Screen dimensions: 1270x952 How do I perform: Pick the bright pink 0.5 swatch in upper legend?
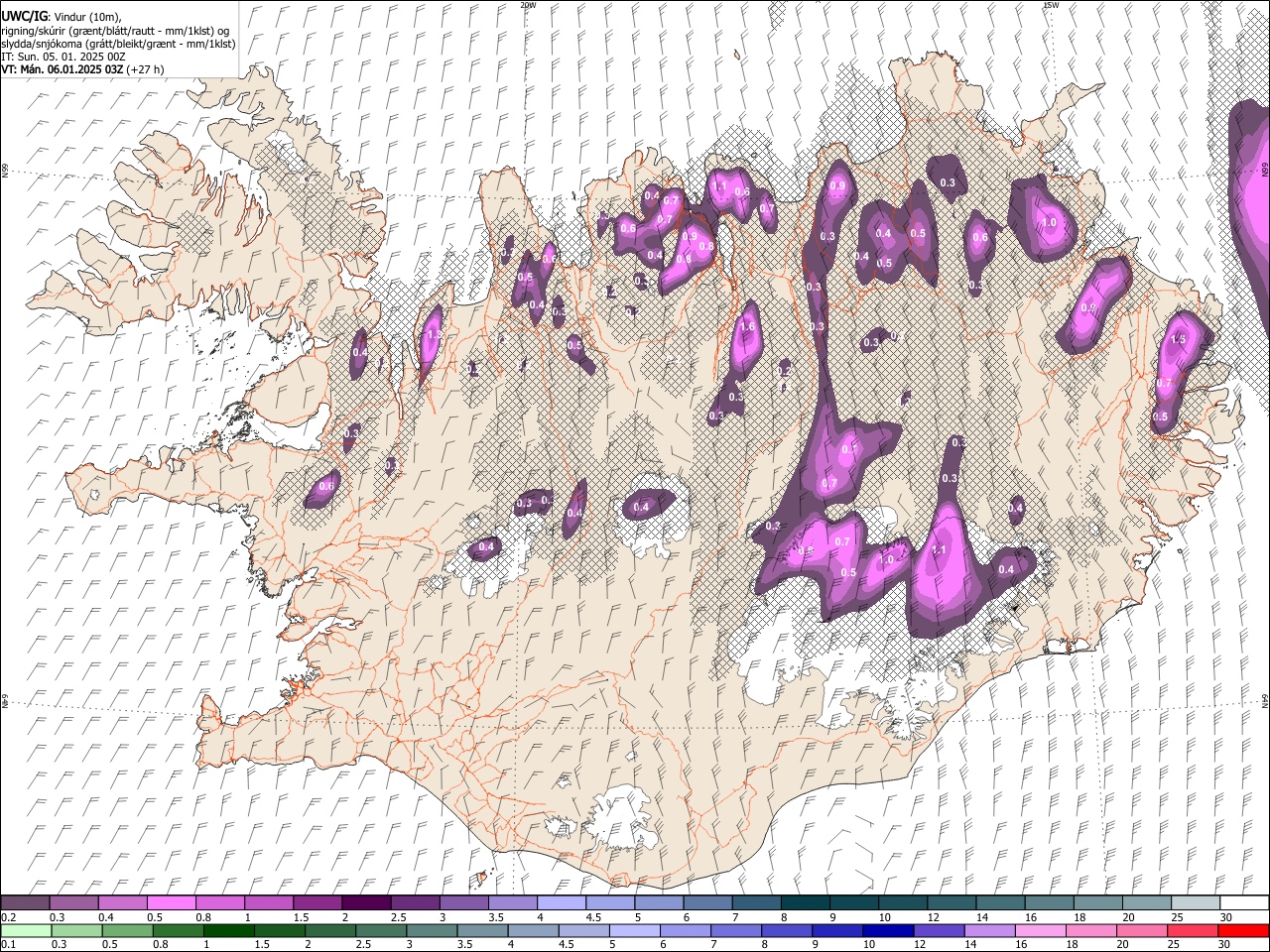point(171,903)
